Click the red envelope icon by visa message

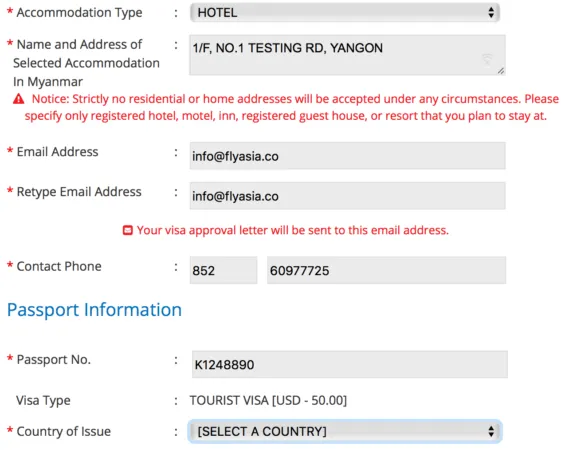point(128,230)
